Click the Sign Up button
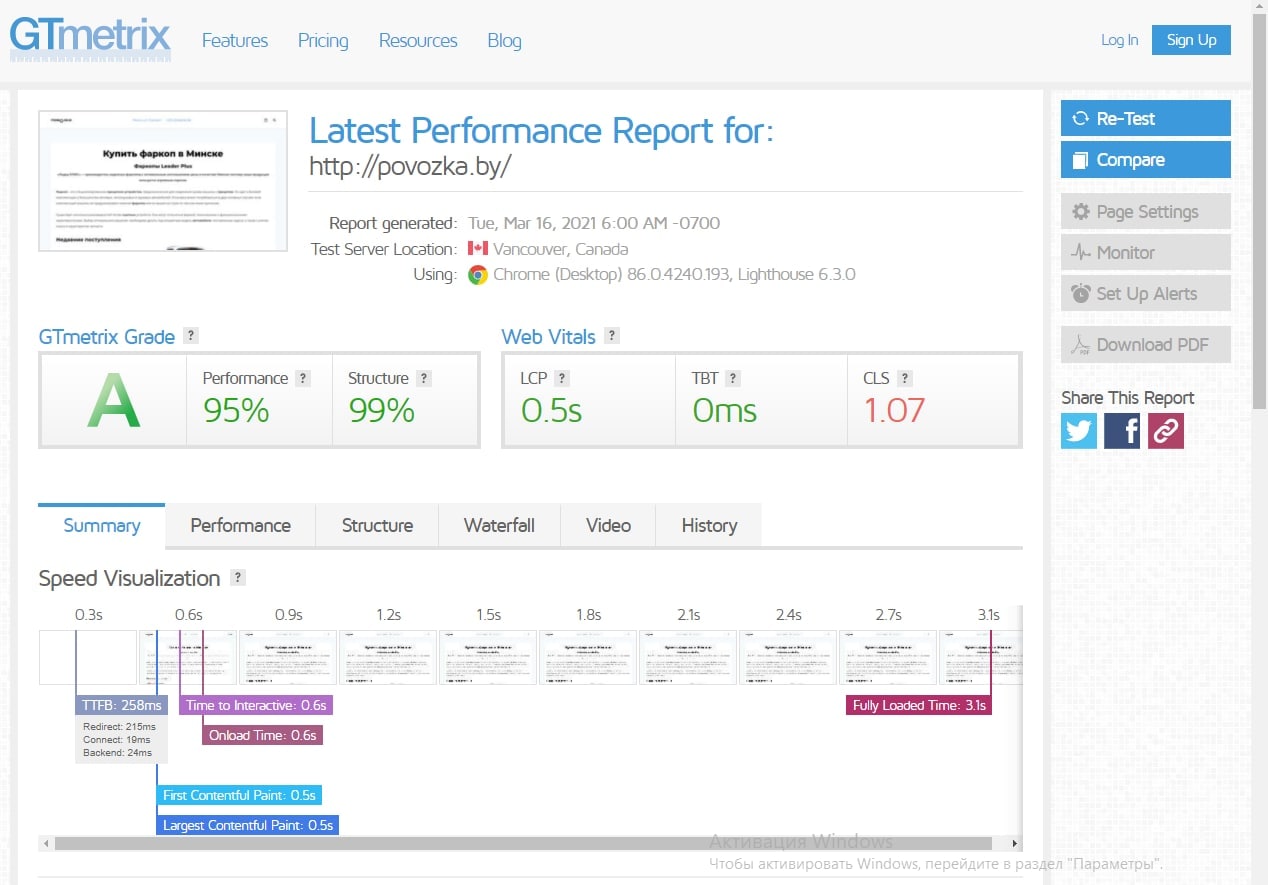Screen dimensions: 1268x885 [1191, 40]
